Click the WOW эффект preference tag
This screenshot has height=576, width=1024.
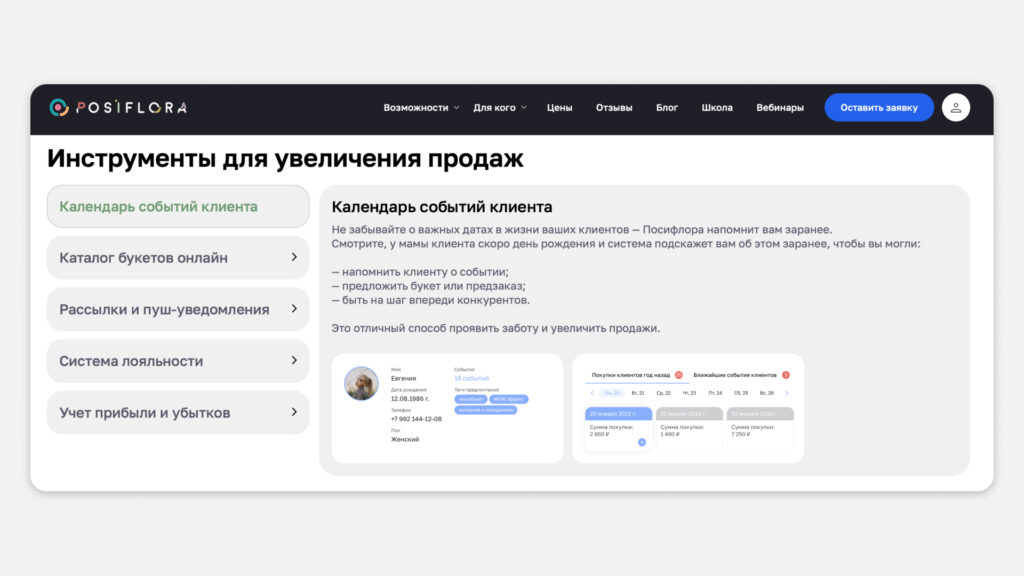point(509,399)
